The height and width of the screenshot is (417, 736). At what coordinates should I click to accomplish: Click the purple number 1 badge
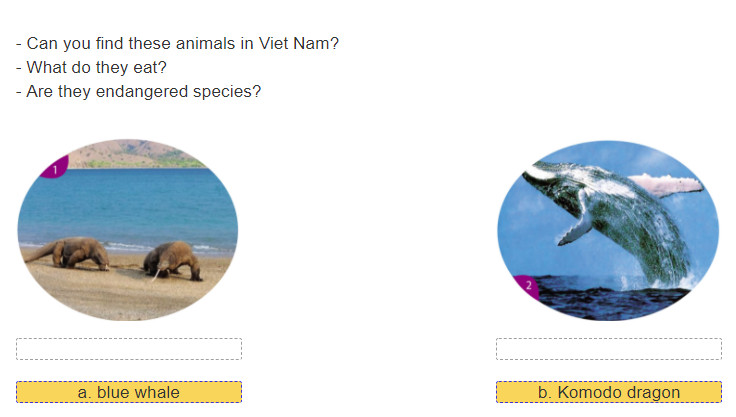click(55, 168)
